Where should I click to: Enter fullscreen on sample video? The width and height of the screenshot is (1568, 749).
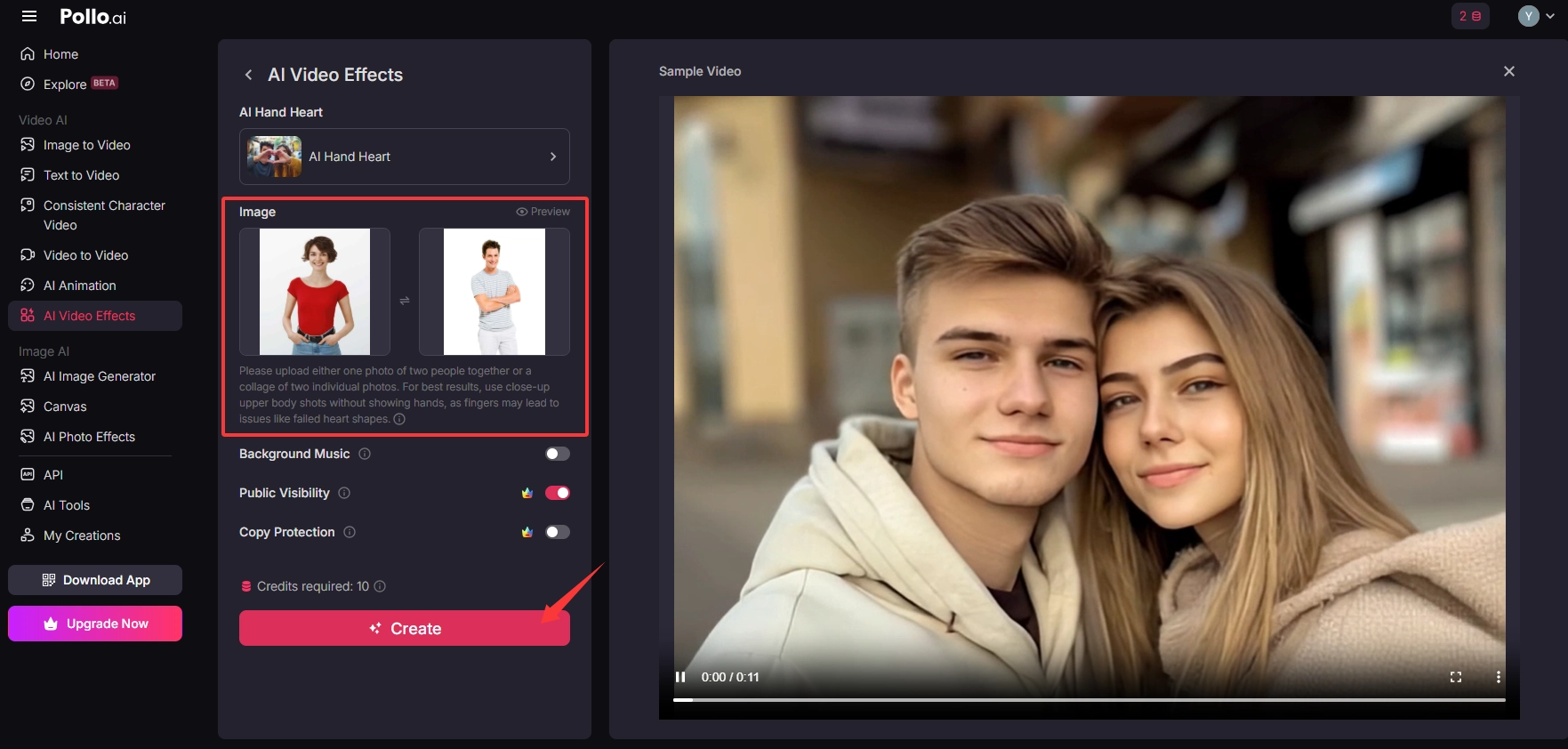(x=1456, y=677)
